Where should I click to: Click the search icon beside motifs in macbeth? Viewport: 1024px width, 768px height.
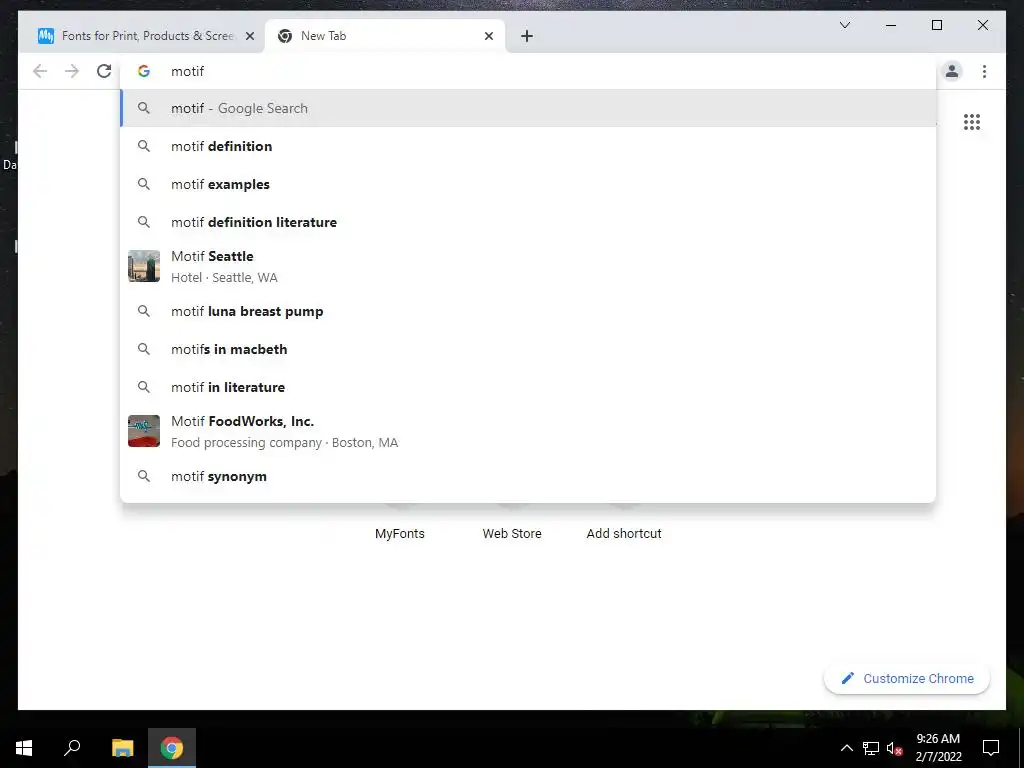(x=144, y=349)
